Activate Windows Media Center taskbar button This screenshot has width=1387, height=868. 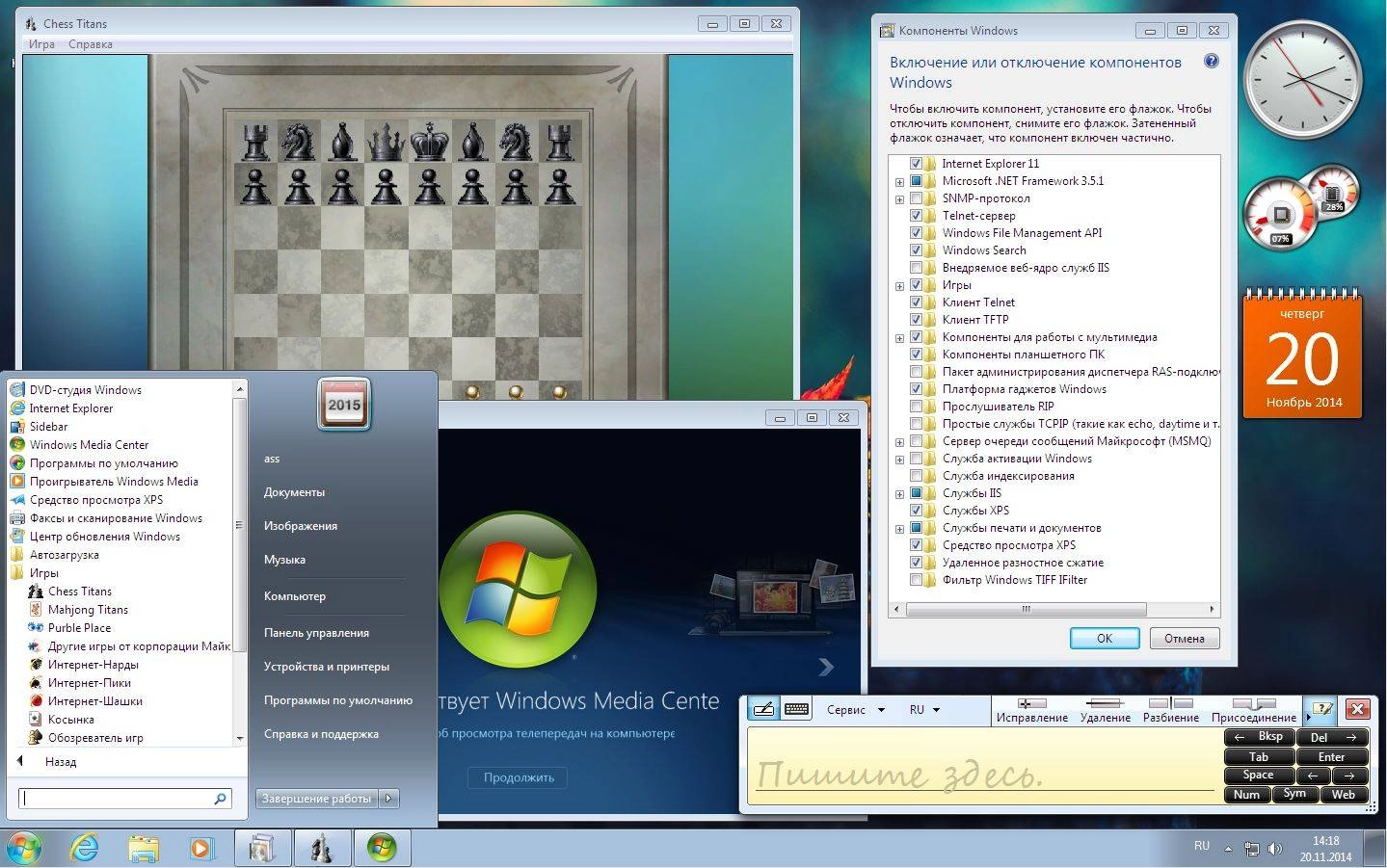(x=382, y=848)
